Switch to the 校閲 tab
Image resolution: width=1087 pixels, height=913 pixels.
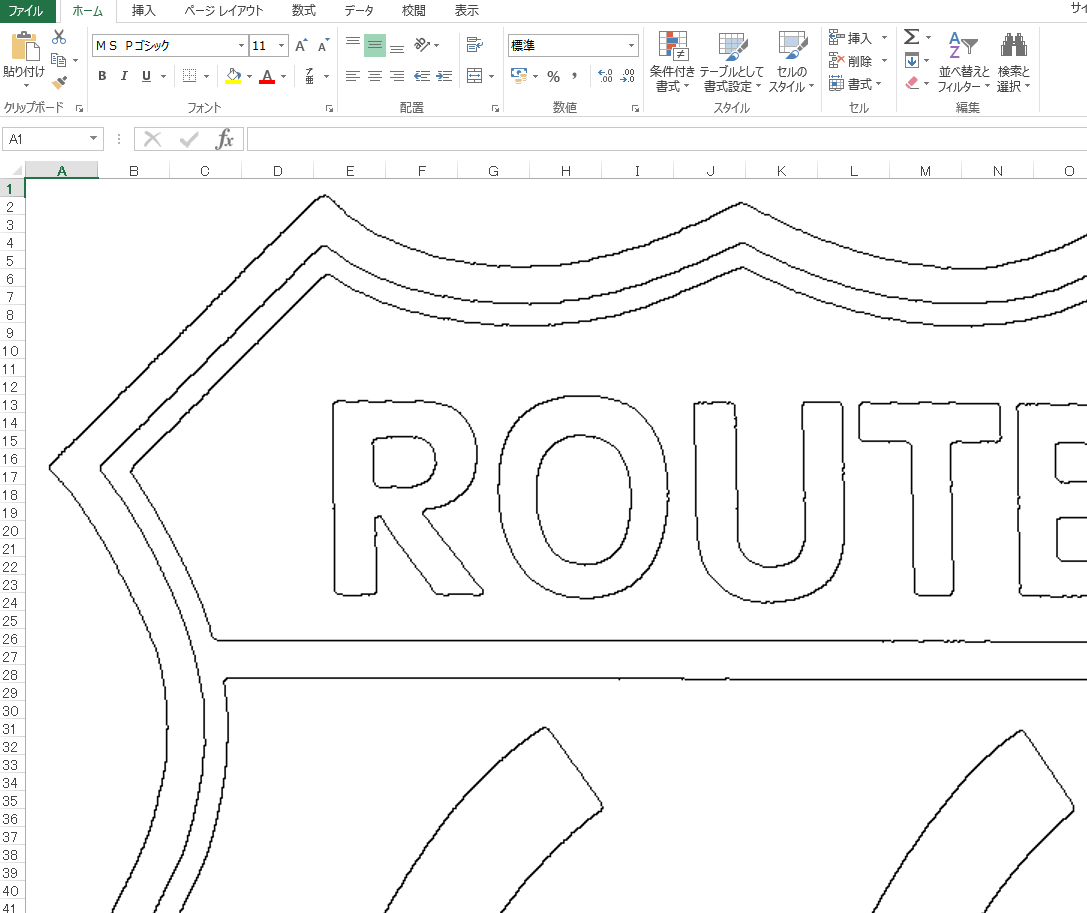(x=414, y=11)
